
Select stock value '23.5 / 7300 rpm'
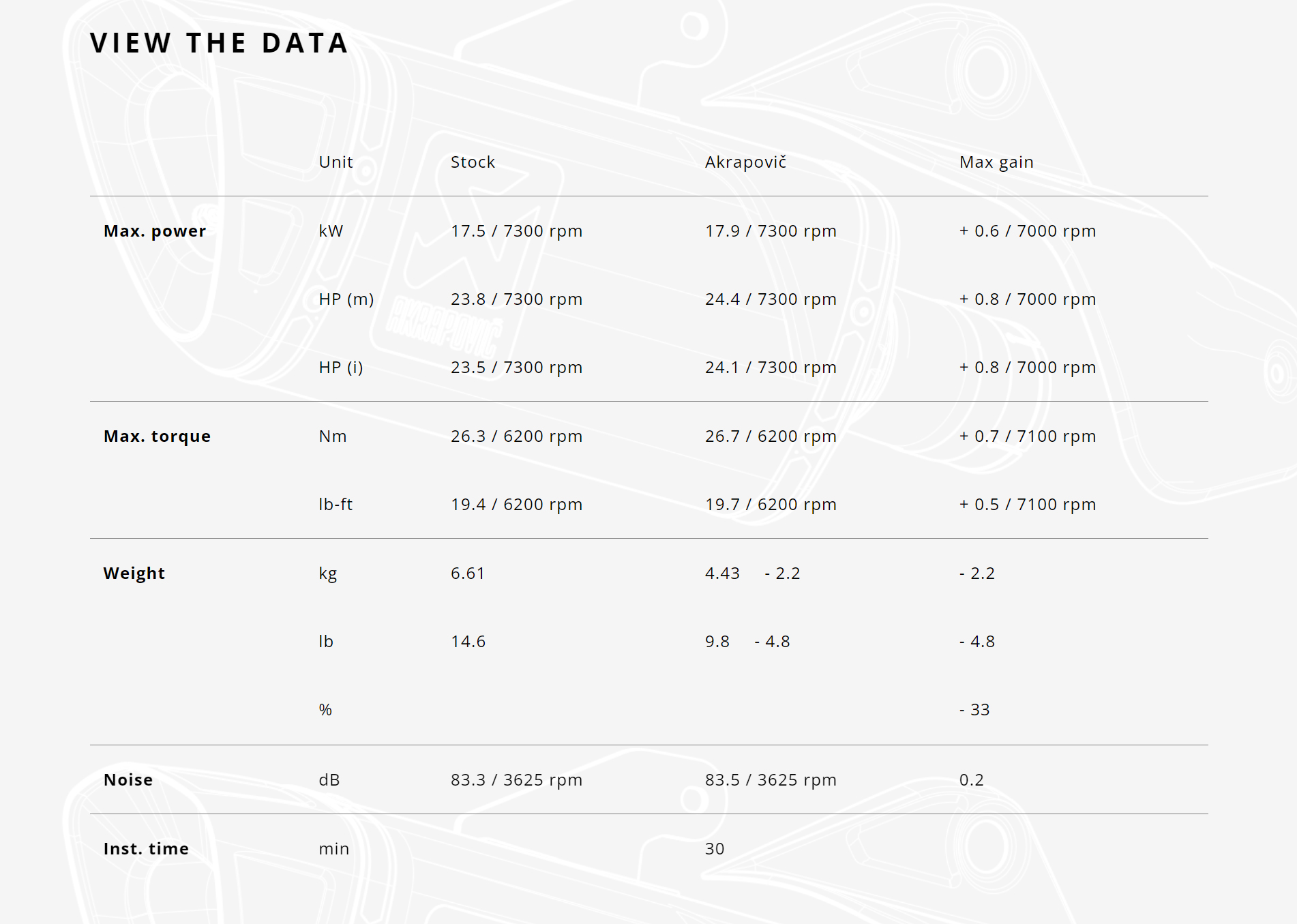pyautogui.click(x=516, y=368)
